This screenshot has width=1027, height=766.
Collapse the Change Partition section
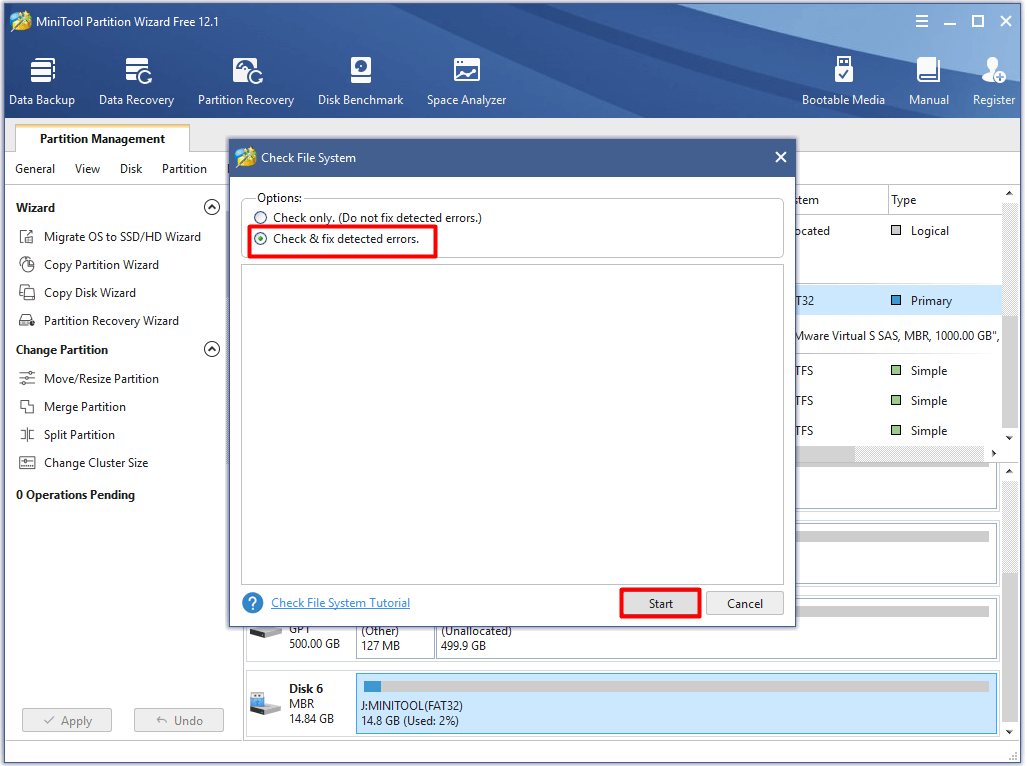tap(212, 349)
